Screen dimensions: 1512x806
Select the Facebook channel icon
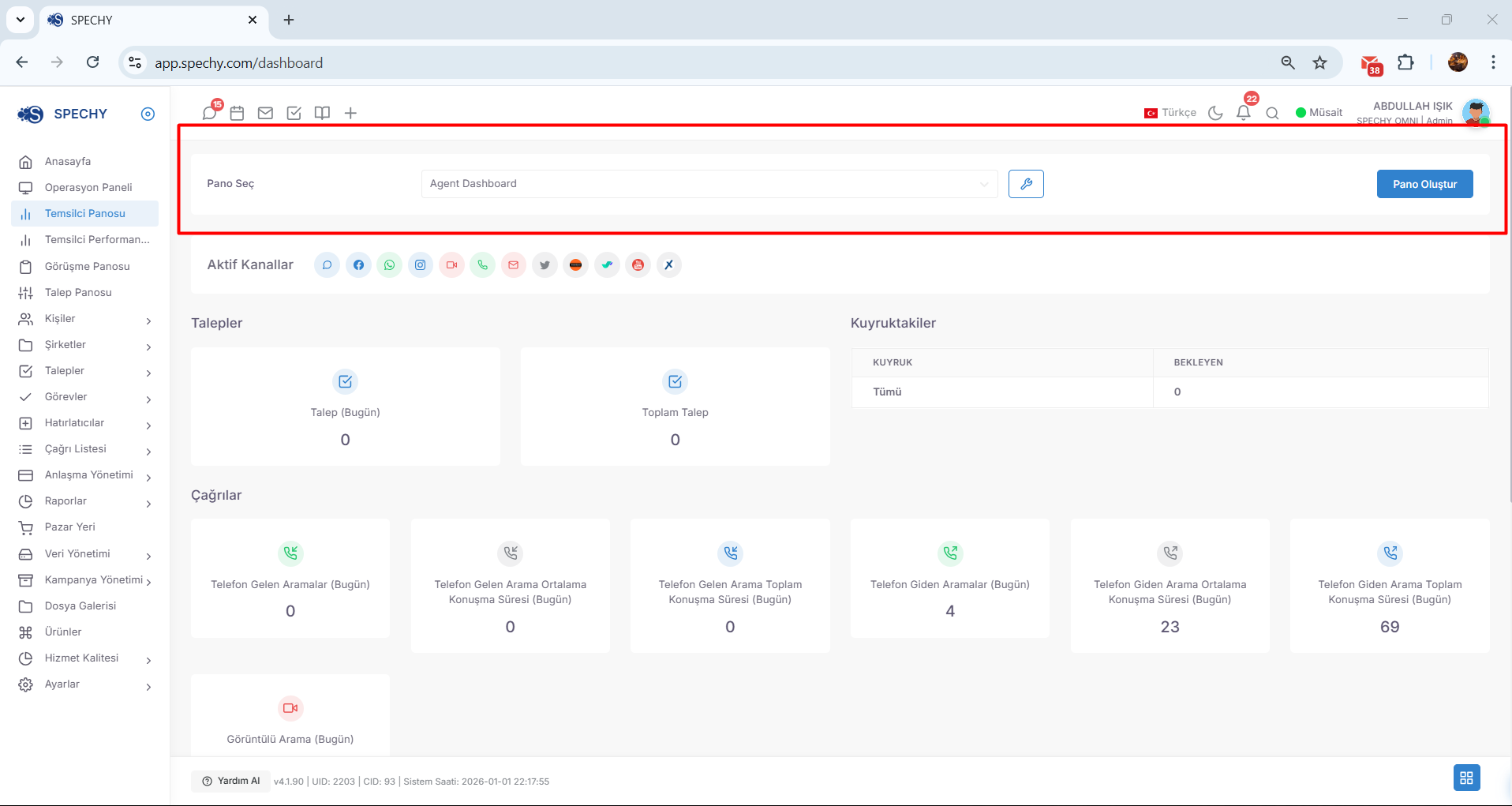coord(358,264)
